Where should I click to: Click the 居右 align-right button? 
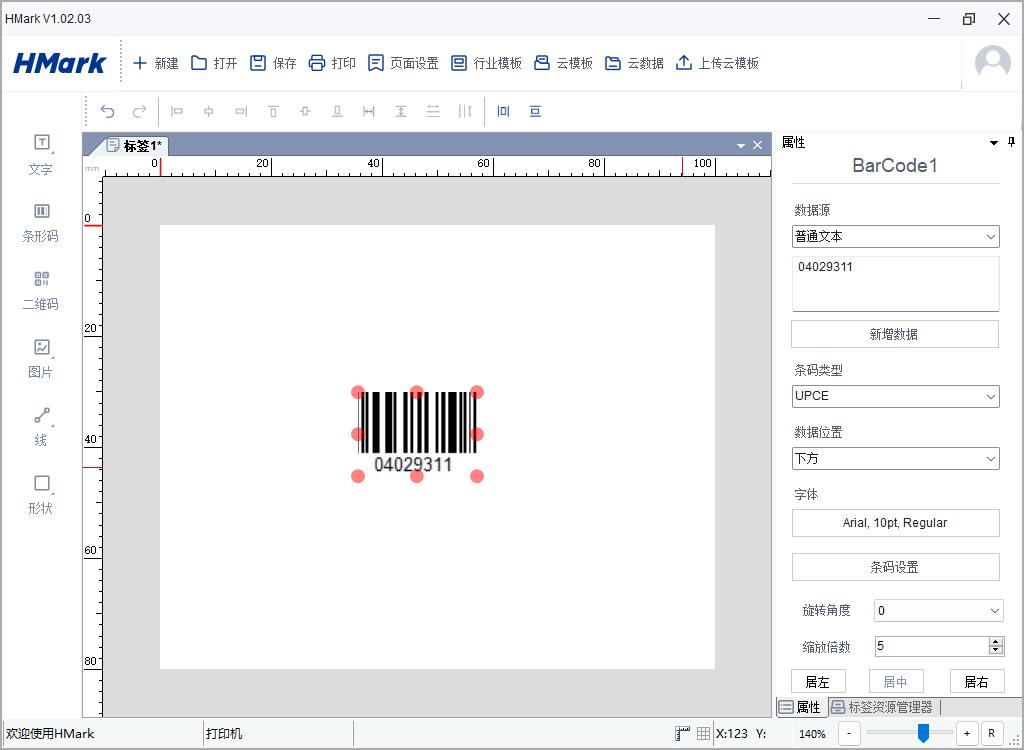pos(976,681)
